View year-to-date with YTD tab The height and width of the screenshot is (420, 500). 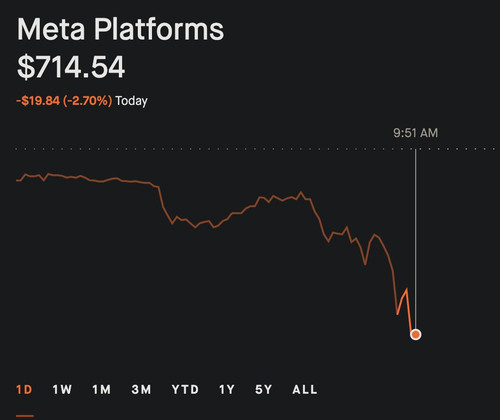(x=185, y=389)
